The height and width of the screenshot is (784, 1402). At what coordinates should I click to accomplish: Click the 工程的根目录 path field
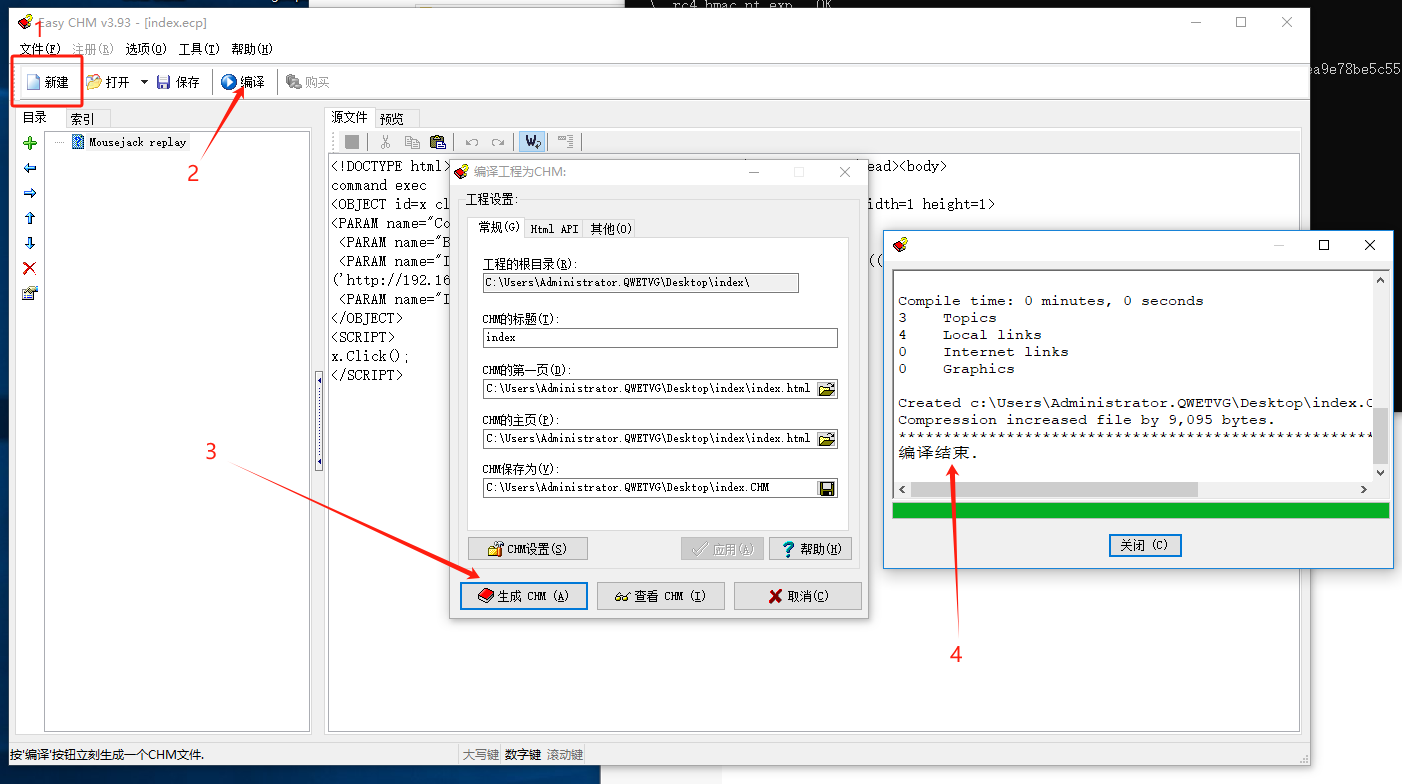(x=641, y=283)
